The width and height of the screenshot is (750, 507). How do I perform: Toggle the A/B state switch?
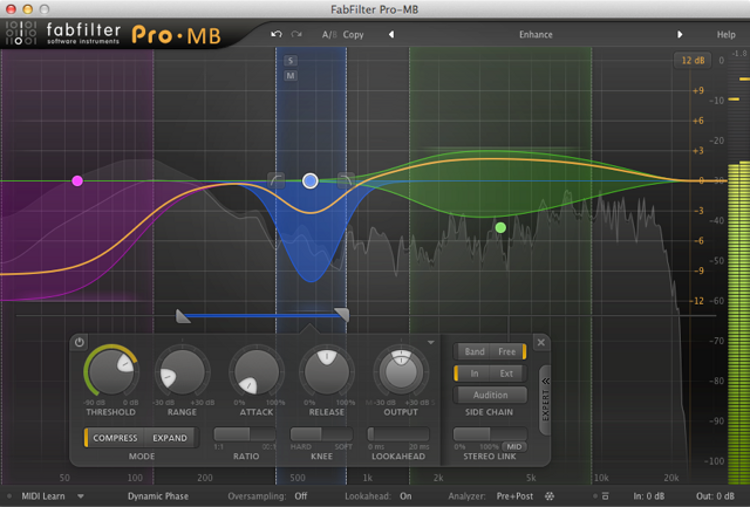pos(329,34)
